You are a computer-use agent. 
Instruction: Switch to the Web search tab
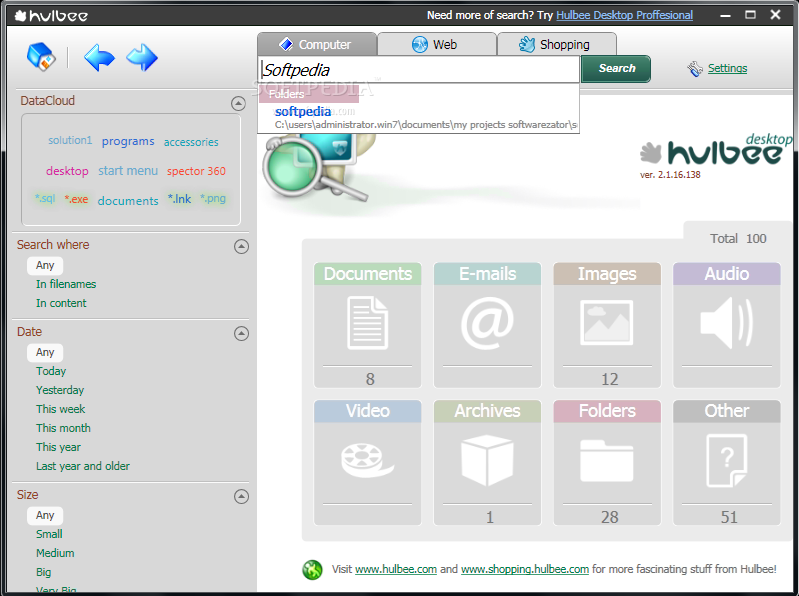[x=437, y=44]
